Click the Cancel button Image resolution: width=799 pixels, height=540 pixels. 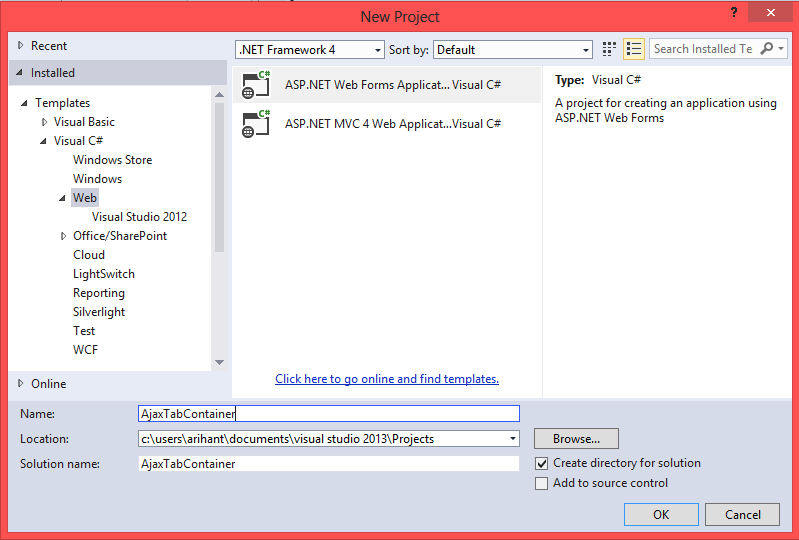(742, 515)
